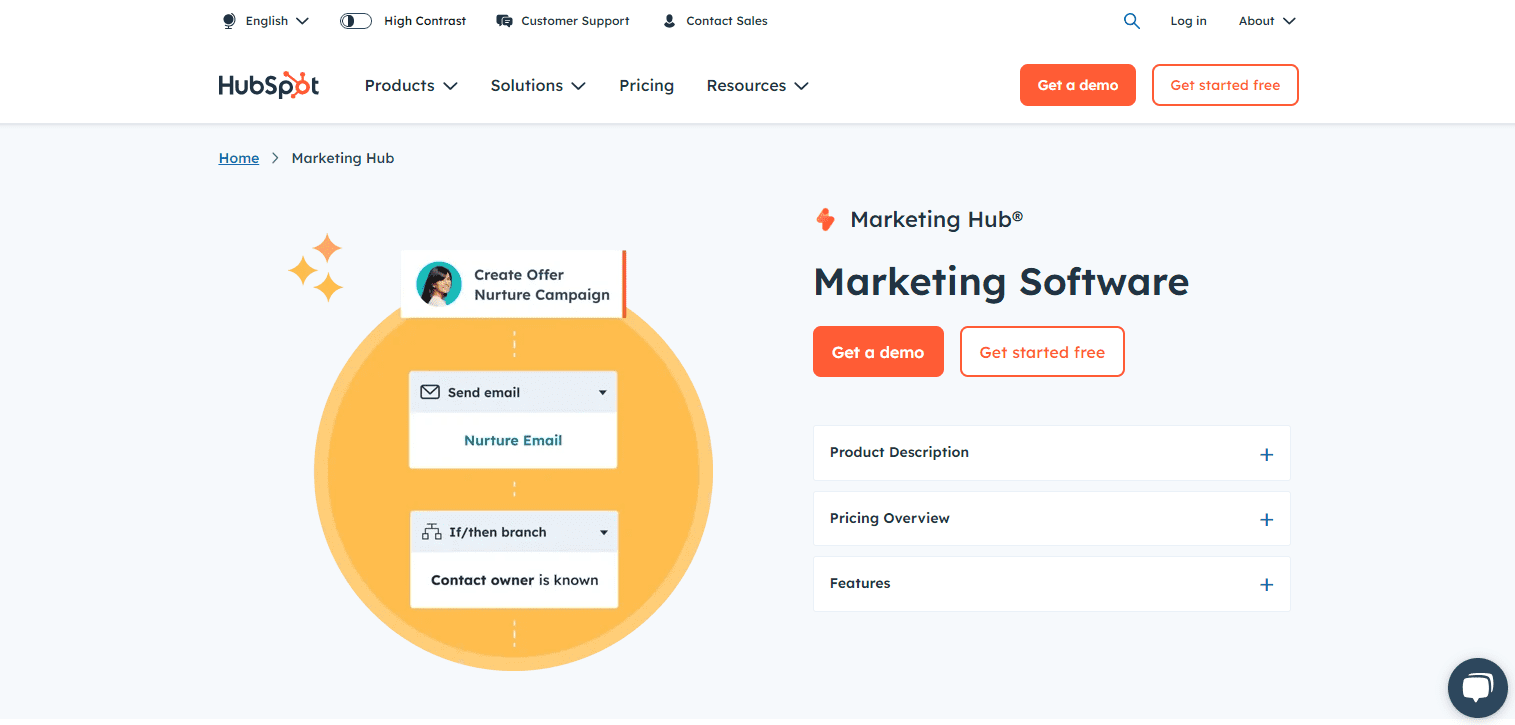Click the Contact Sales person icon
This screenshot has height=725, width=1515.
[669, 21]
